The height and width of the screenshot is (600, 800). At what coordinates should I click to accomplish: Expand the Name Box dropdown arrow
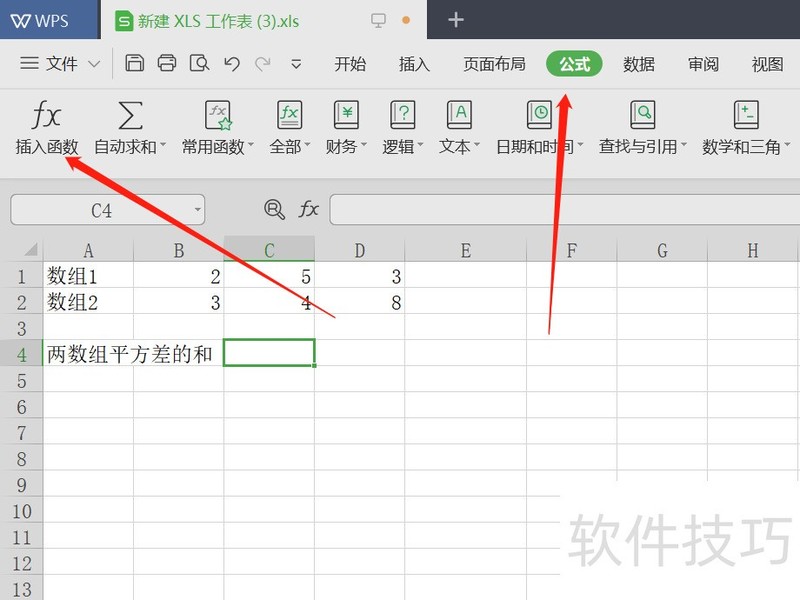(x=197, y=210)
